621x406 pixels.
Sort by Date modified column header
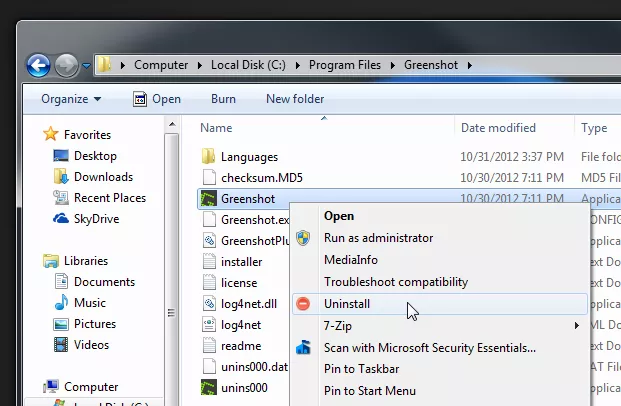pyautogui.click(x=498, y=128)
